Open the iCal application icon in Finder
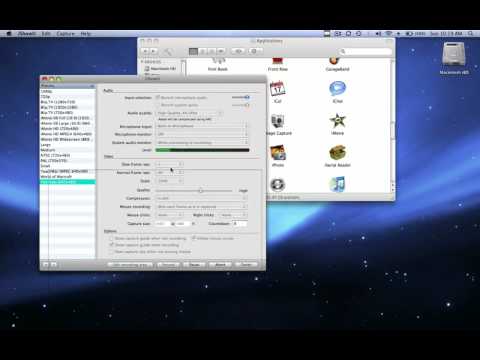 tap(277, 89)
